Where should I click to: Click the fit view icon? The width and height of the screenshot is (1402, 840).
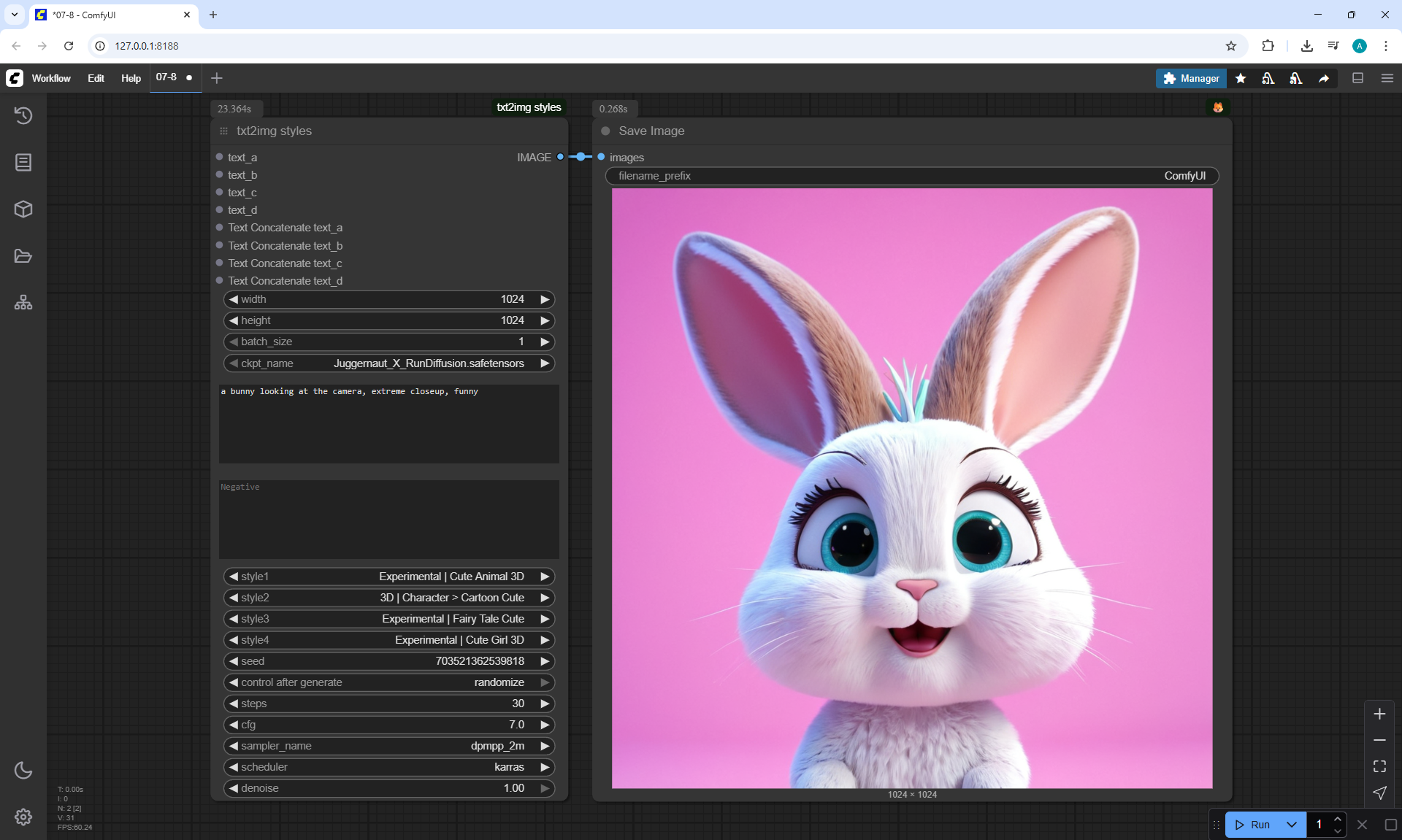pyautogui.click(x=1379, y=766)
